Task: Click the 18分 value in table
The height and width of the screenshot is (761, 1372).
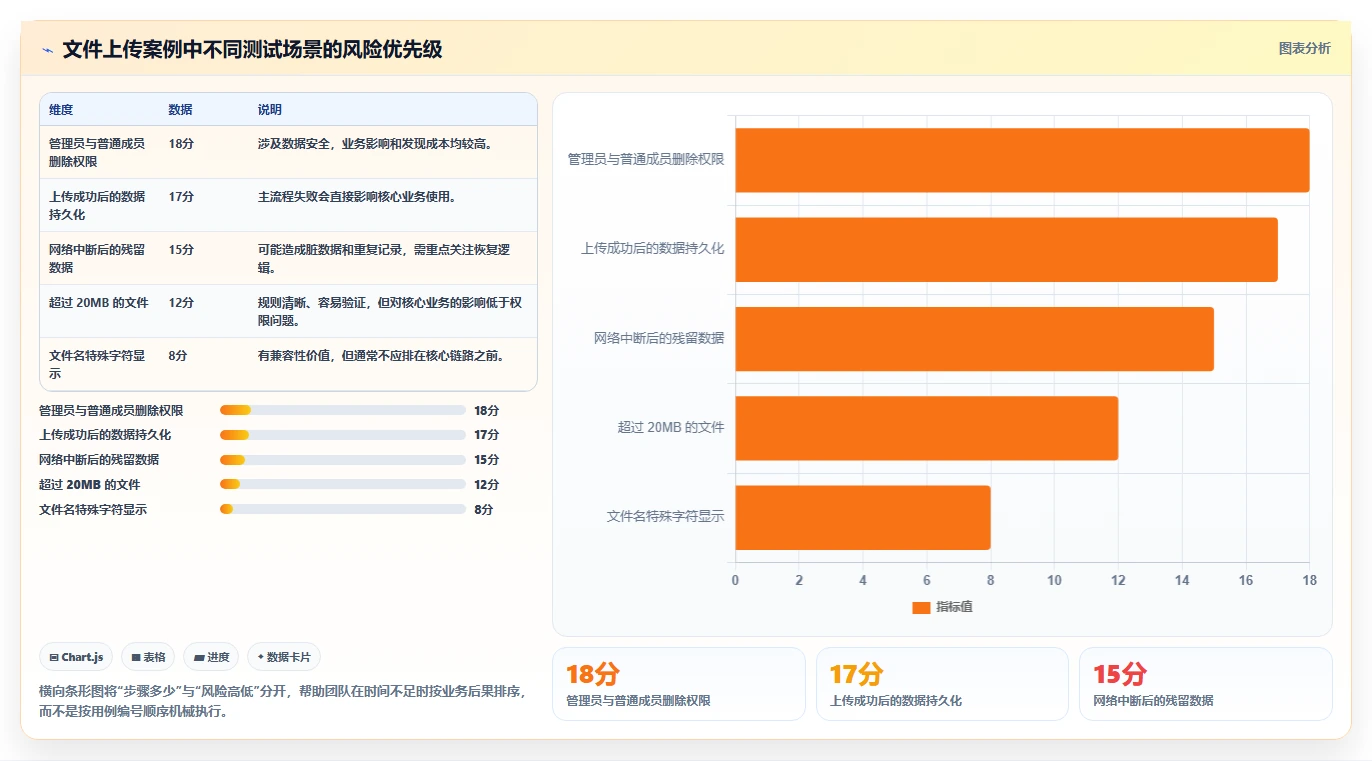Action: (181, 144)
